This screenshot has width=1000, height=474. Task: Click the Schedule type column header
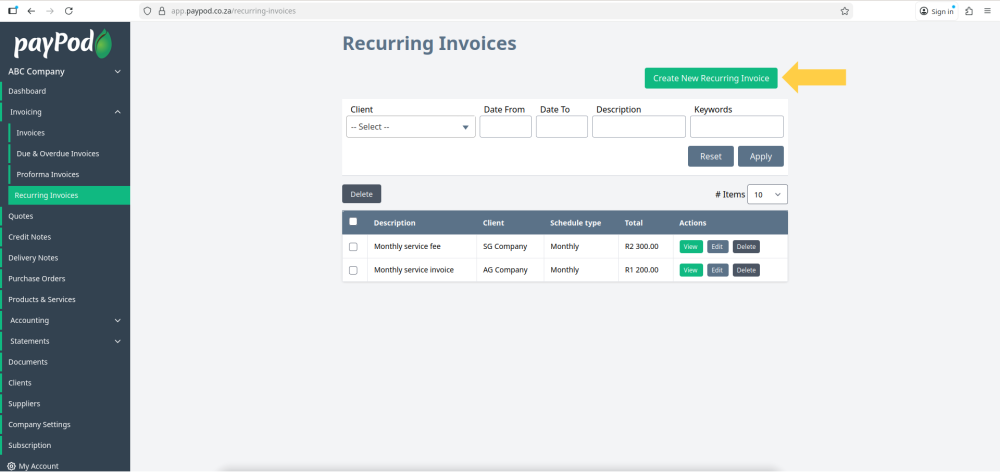(575, 223)
